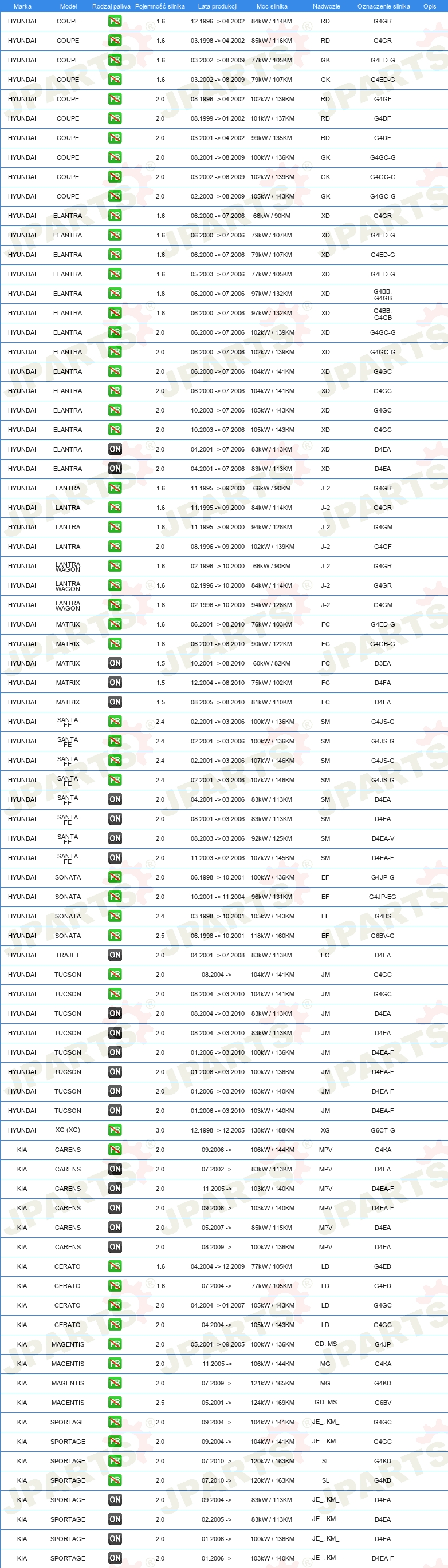
Task: Click the Model column header
Action: click(68, 6)
